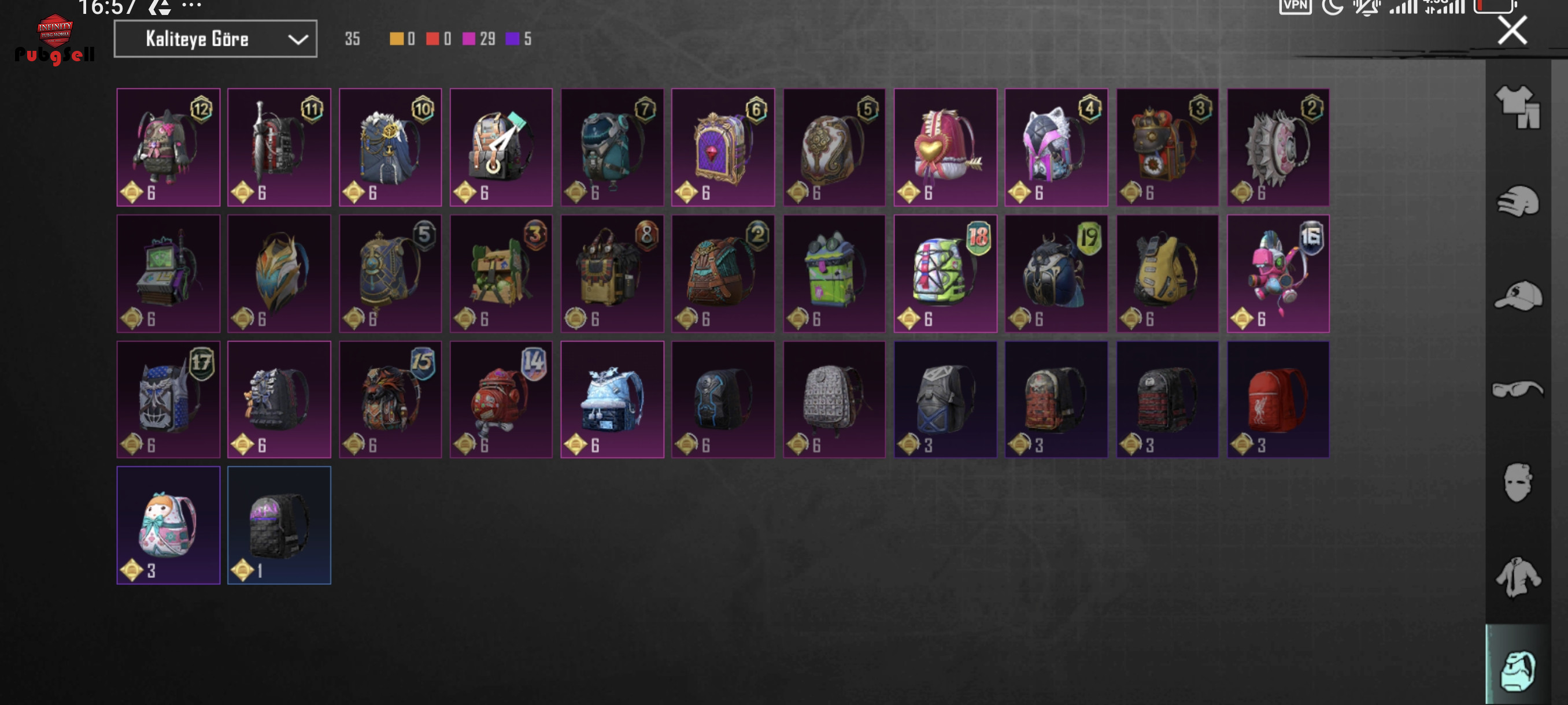Select the cap headwear category icon
Screen dimensions: 1568x705
1518,295
